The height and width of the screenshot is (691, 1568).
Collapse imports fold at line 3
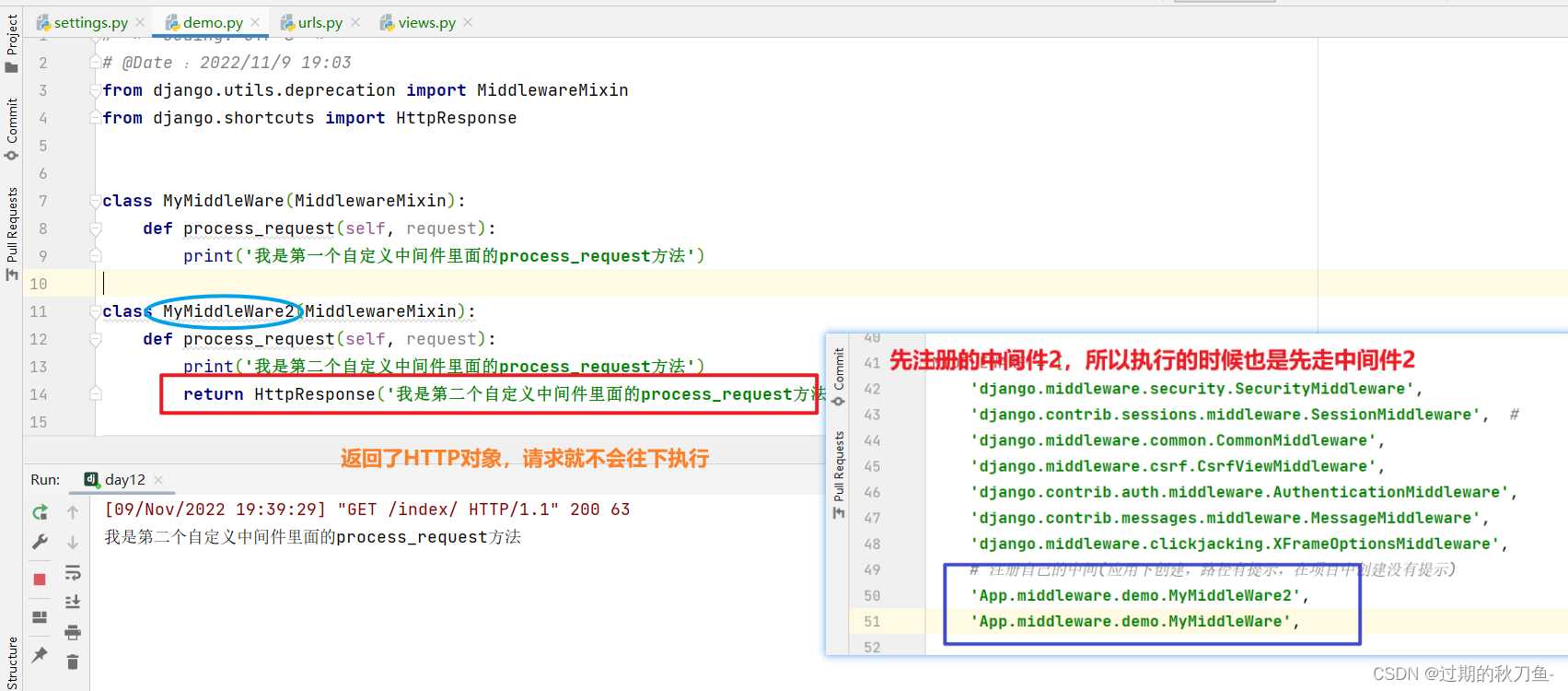click(x=95, y=90)
